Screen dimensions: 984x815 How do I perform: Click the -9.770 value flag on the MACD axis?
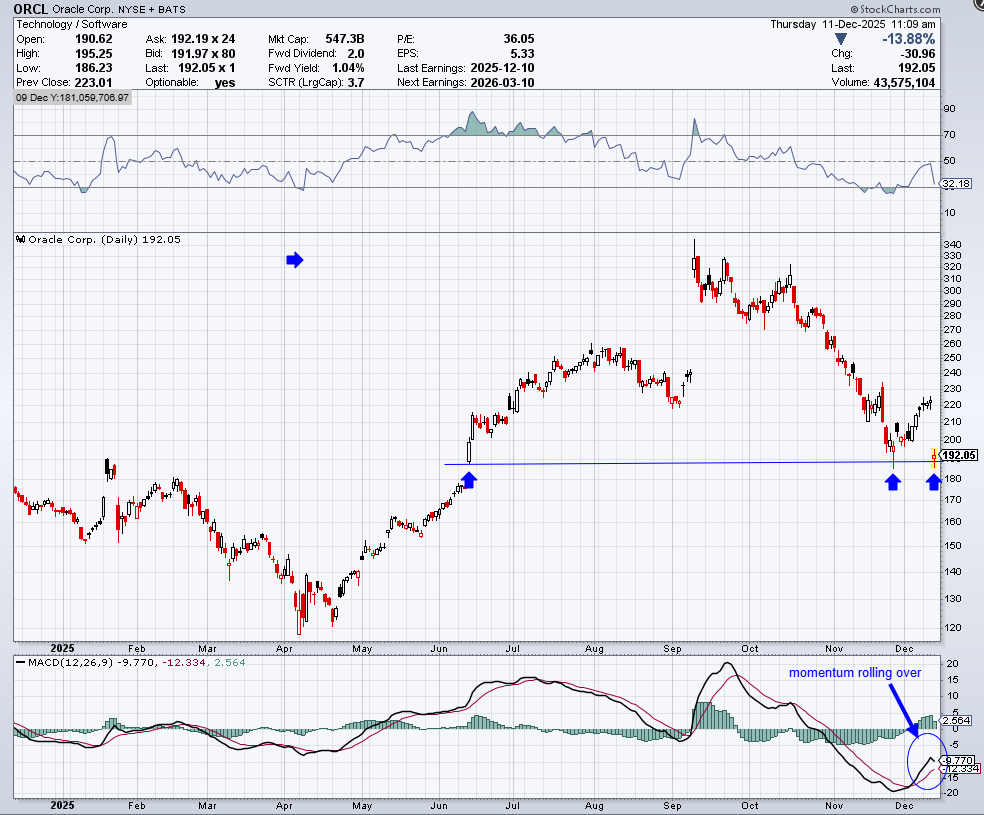960,760
